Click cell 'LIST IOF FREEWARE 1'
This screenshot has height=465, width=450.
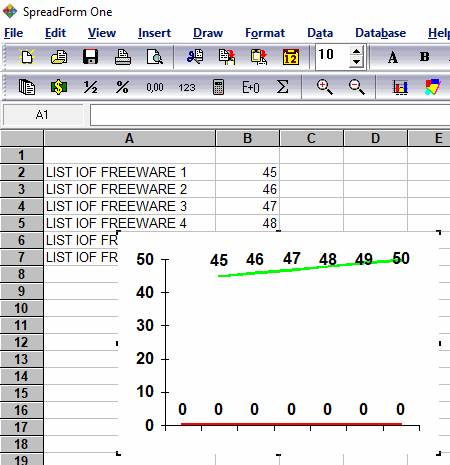tap(129, 172)
